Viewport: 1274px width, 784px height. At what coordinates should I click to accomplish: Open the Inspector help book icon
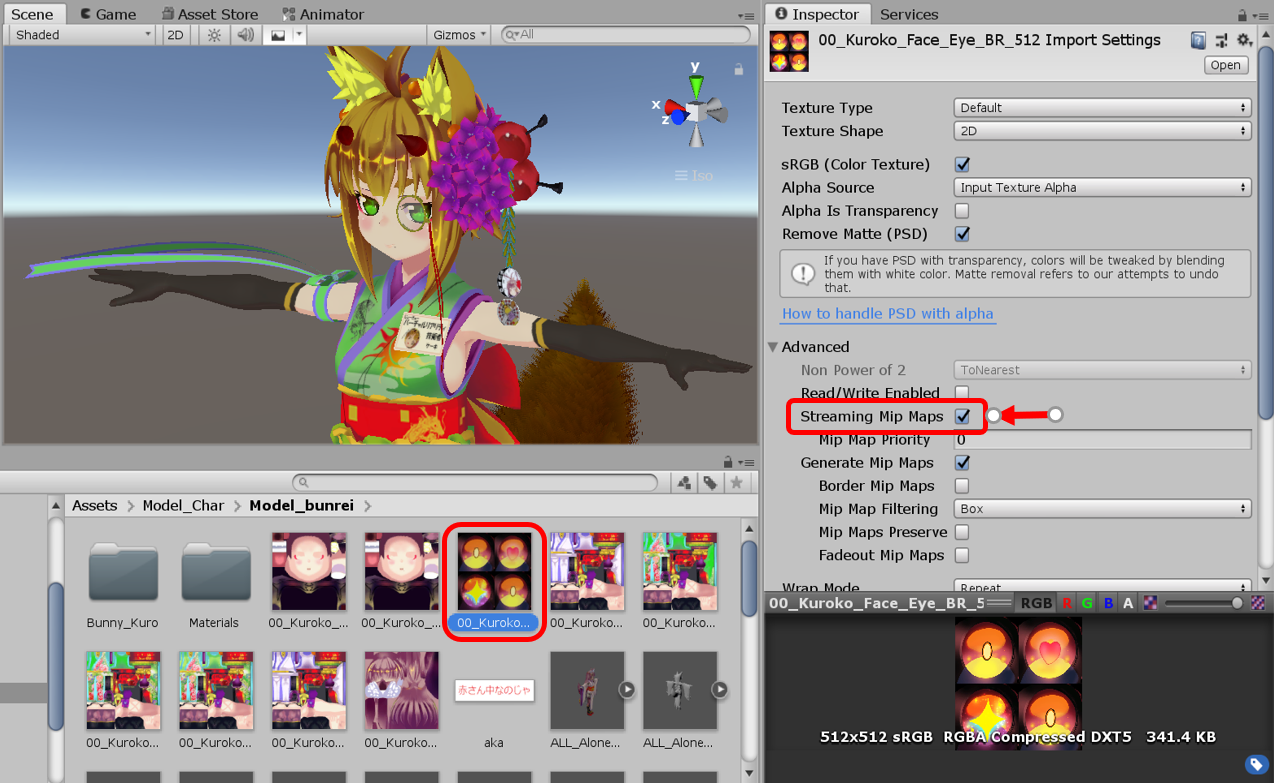[x=1198, y=40]
